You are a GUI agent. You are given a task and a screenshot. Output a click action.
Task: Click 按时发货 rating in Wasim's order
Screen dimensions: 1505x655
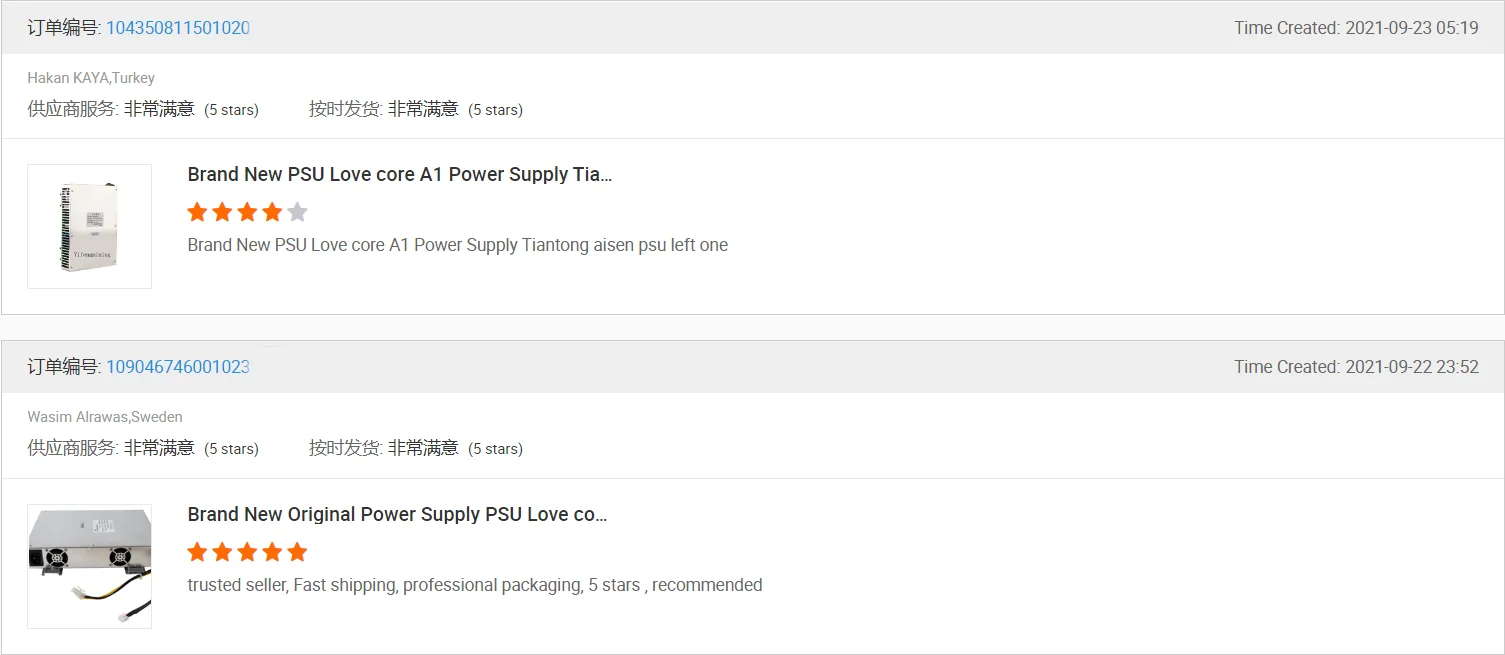click(x=415, y=449)
